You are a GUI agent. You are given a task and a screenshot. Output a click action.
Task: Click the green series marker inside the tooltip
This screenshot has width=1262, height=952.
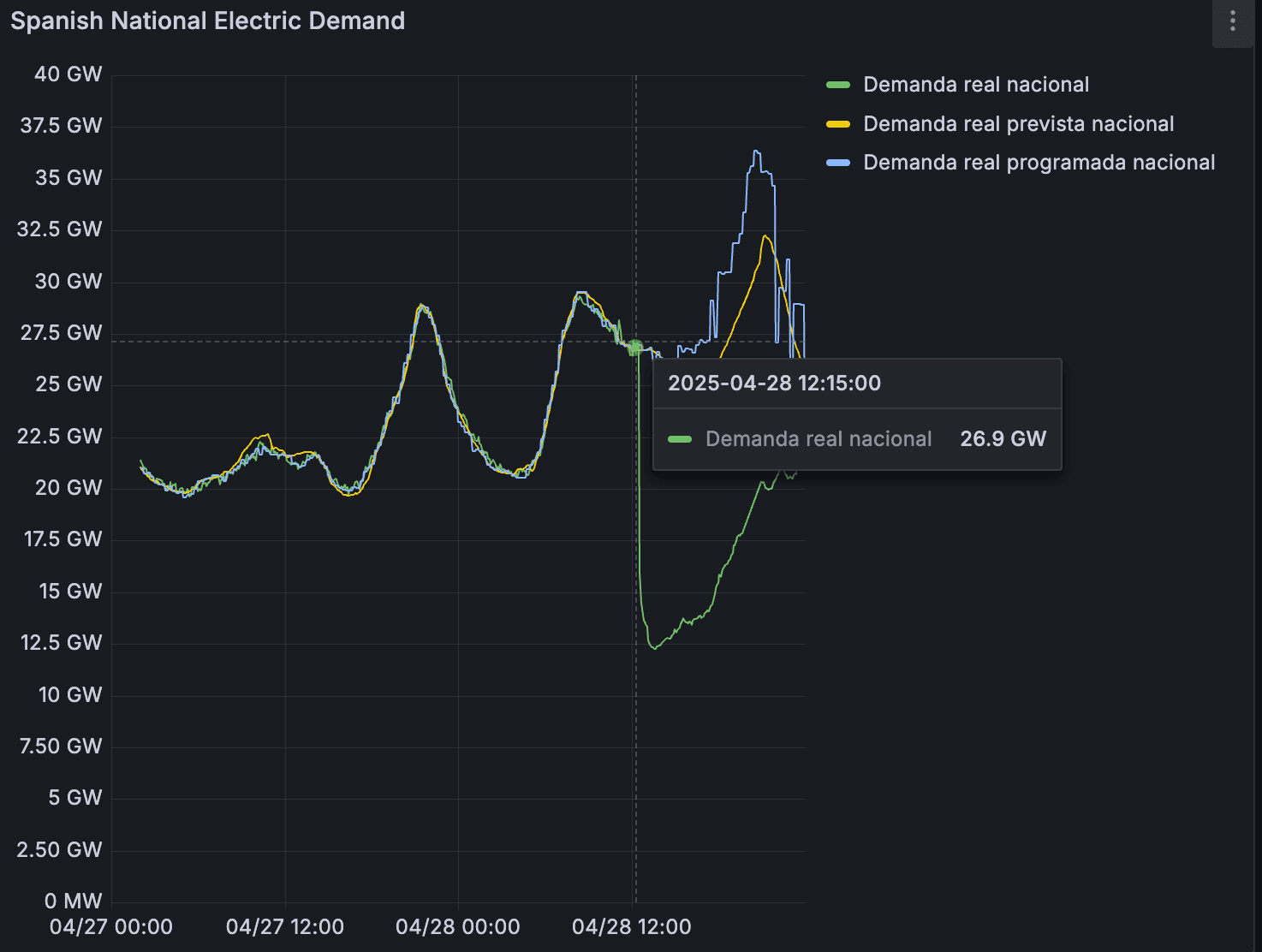tap(681, 438)
